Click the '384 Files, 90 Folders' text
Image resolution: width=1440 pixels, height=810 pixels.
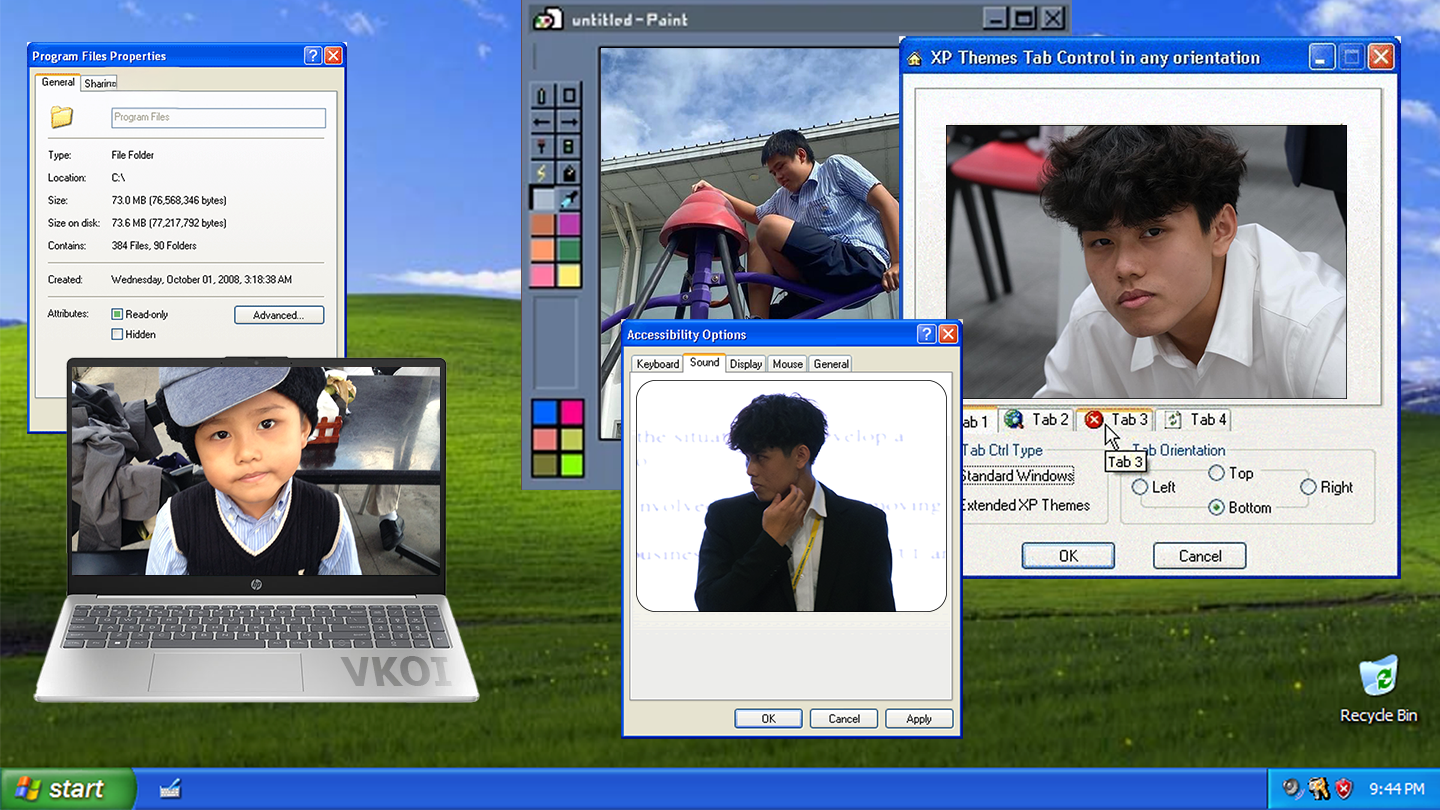(x=154, y=245)
